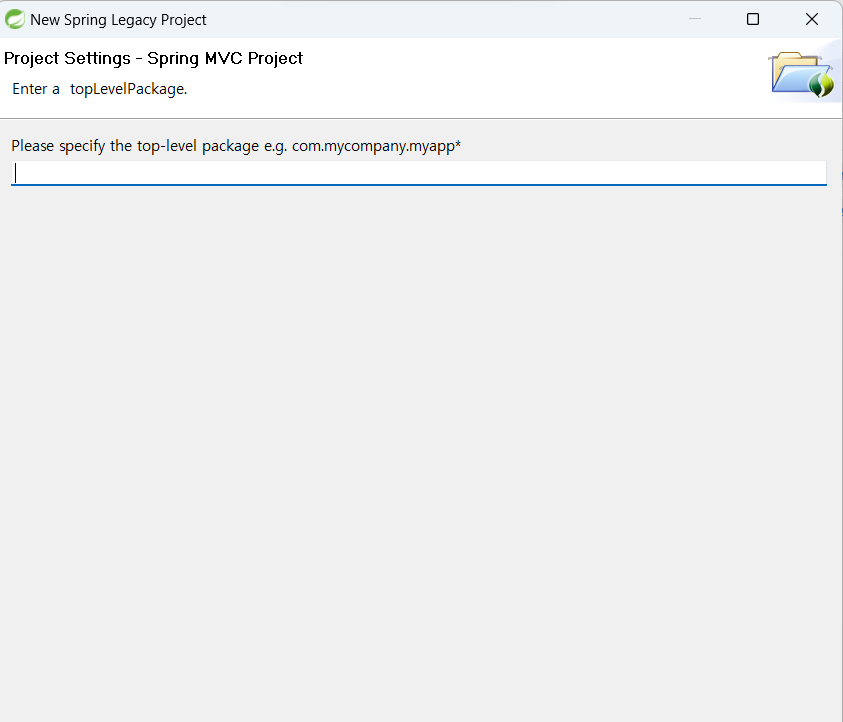Click the top-level package input field
This screenshot has width=843, height=722.
click(x=418, y=173)
